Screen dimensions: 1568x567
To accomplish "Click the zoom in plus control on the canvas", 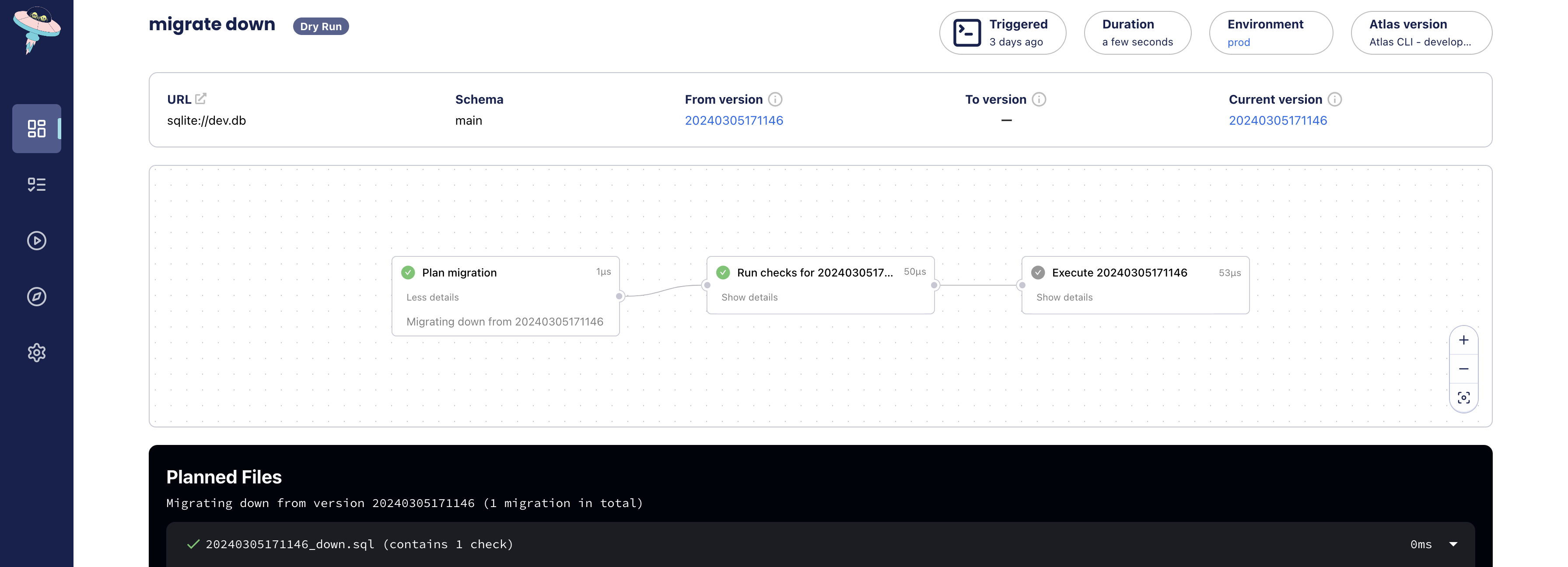I will pyautogui.click(x=1464, y=340).
